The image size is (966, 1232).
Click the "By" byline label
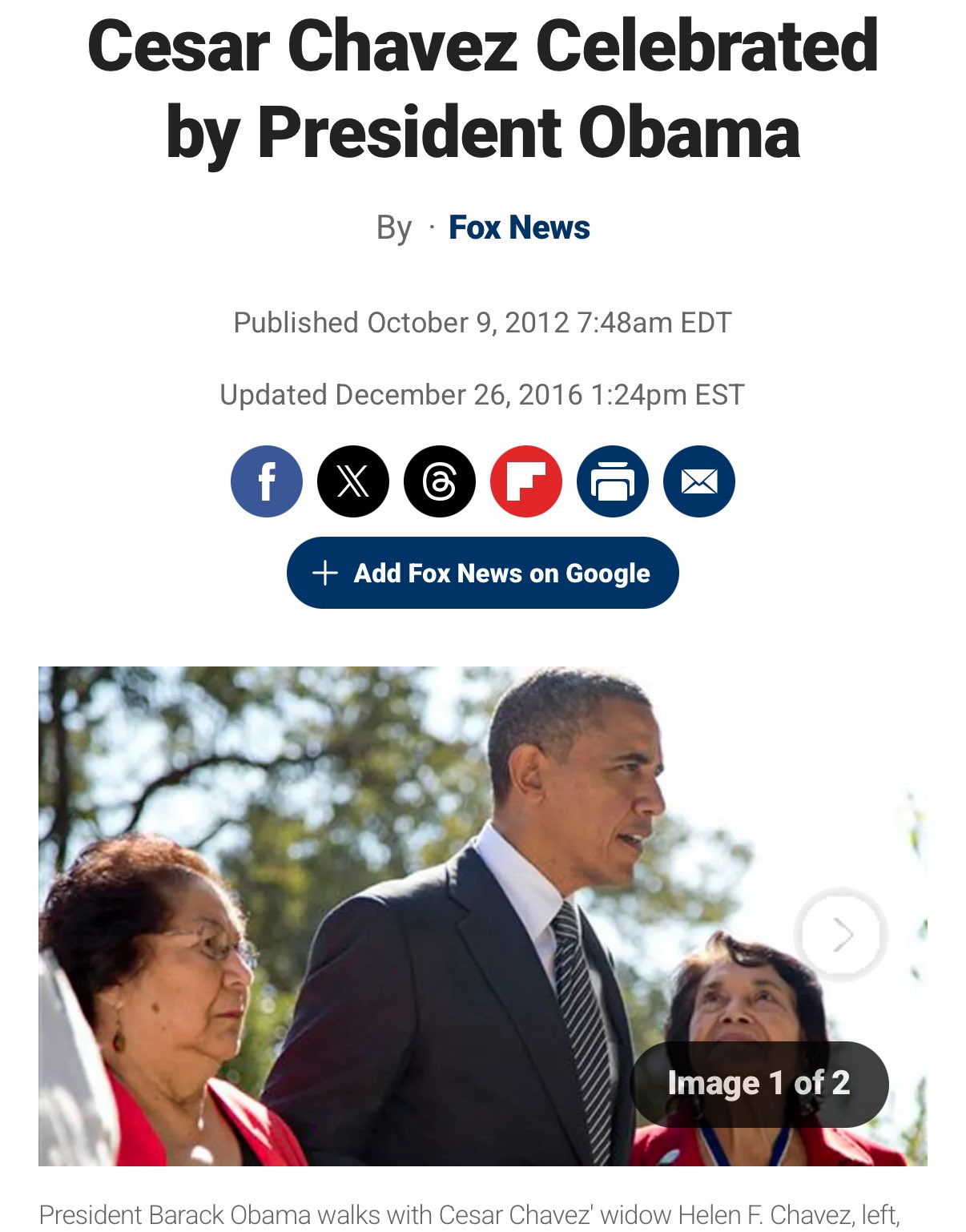coord(394,229)
